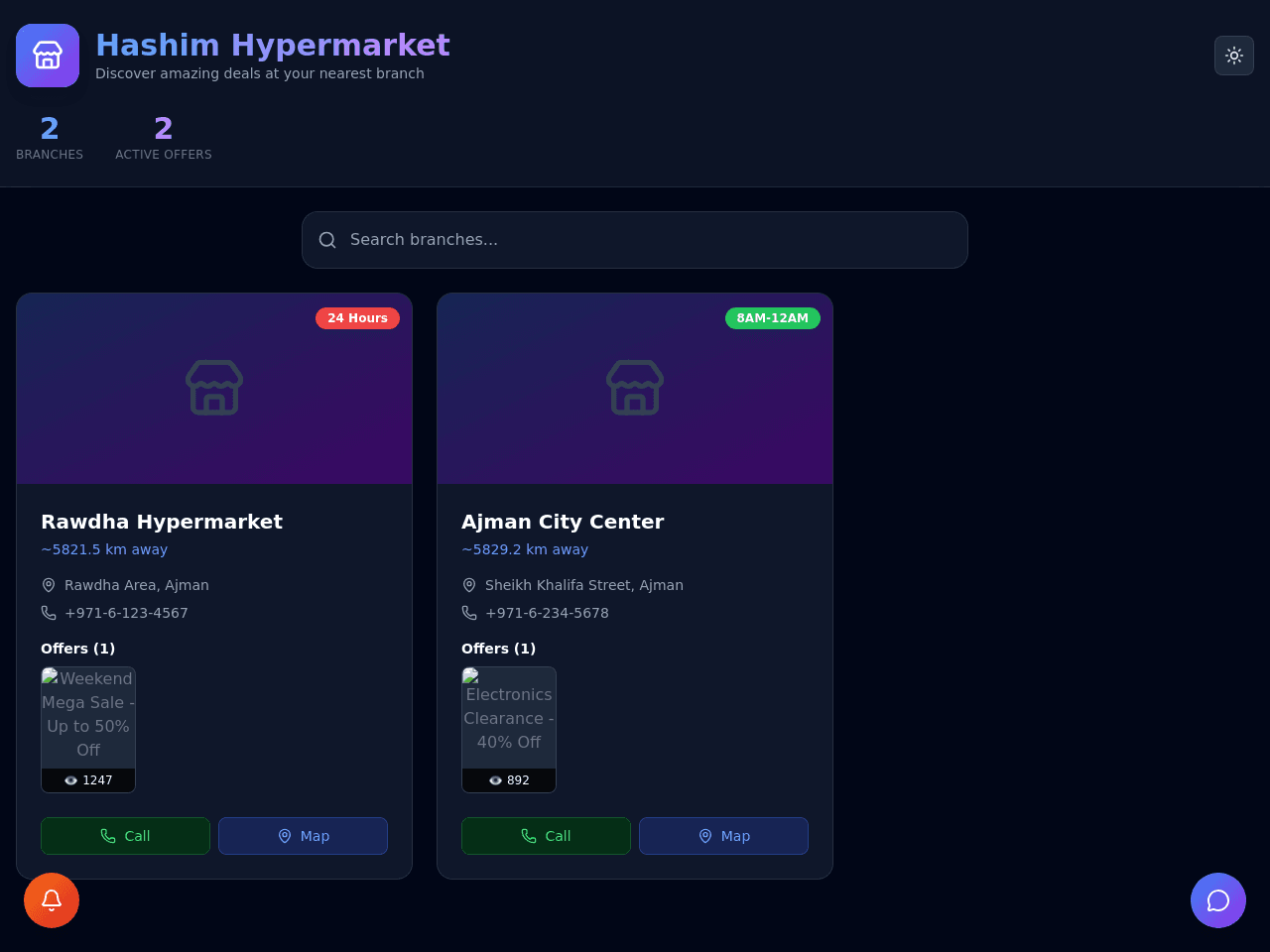Click Offers (1) label under Ajman City Center

point(498,649)
